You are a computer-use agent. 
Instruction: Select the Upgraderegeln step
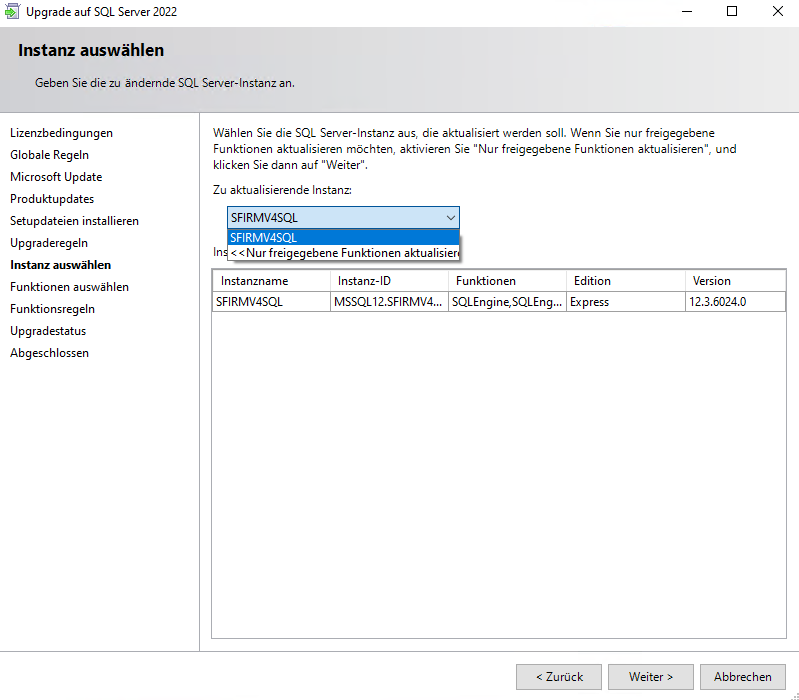click(x=49, y=243)
